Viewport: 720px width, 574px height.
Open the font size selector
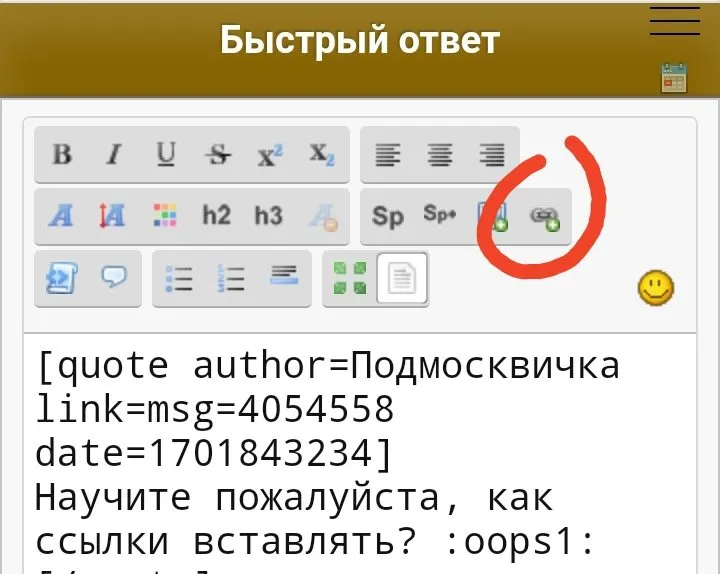[113, 215]
